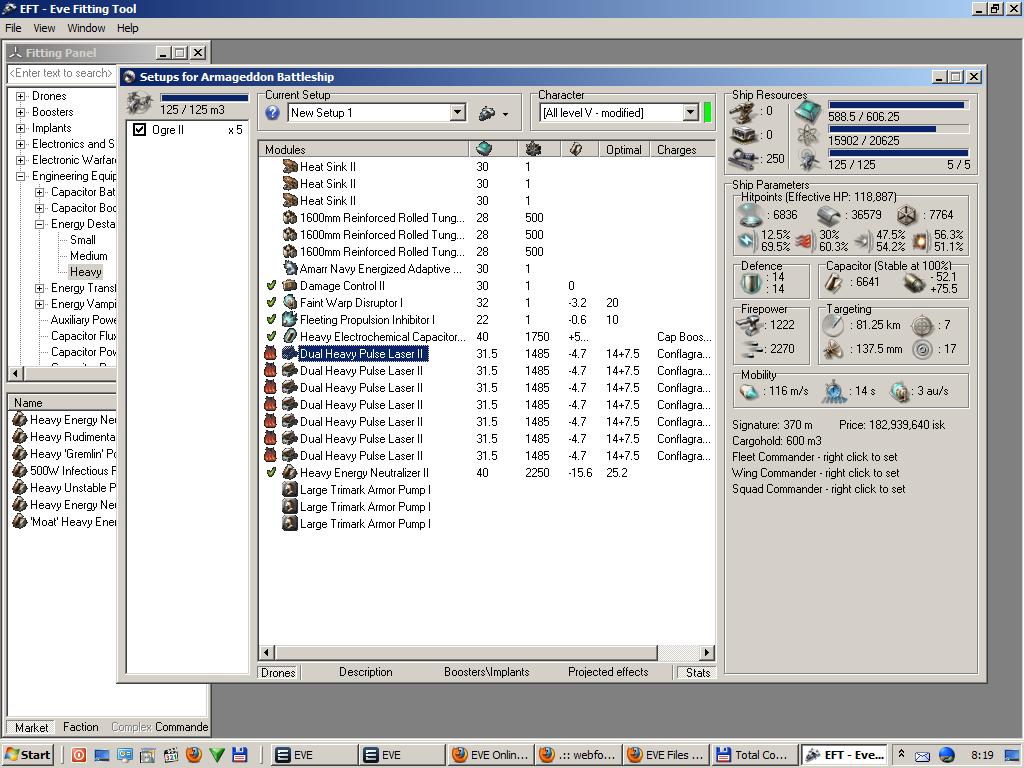This screenshot has width=1024, height=768.
Task: Click the drone bay capacity bar 125 / 125 m3
Action: click(204, 98)
